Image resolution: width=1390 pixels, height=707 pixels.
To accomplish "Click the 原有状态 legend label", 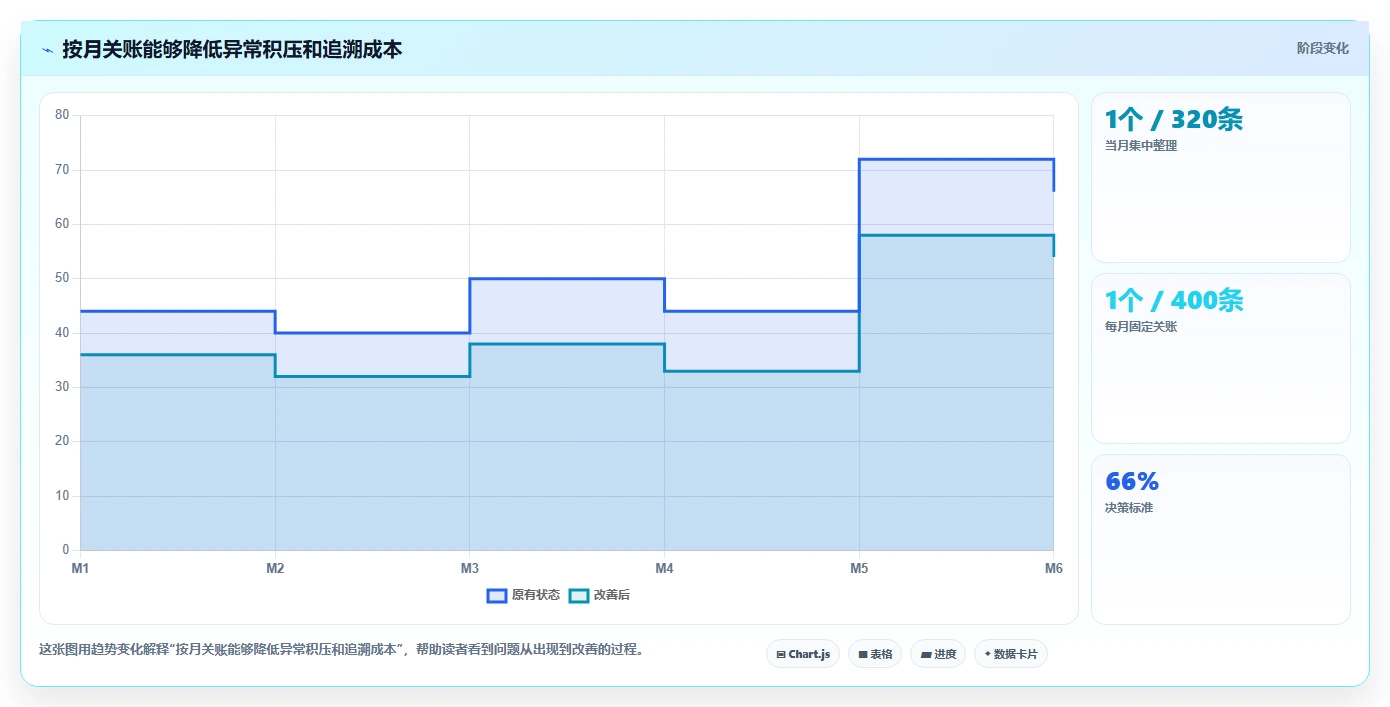I will point(536,595).
